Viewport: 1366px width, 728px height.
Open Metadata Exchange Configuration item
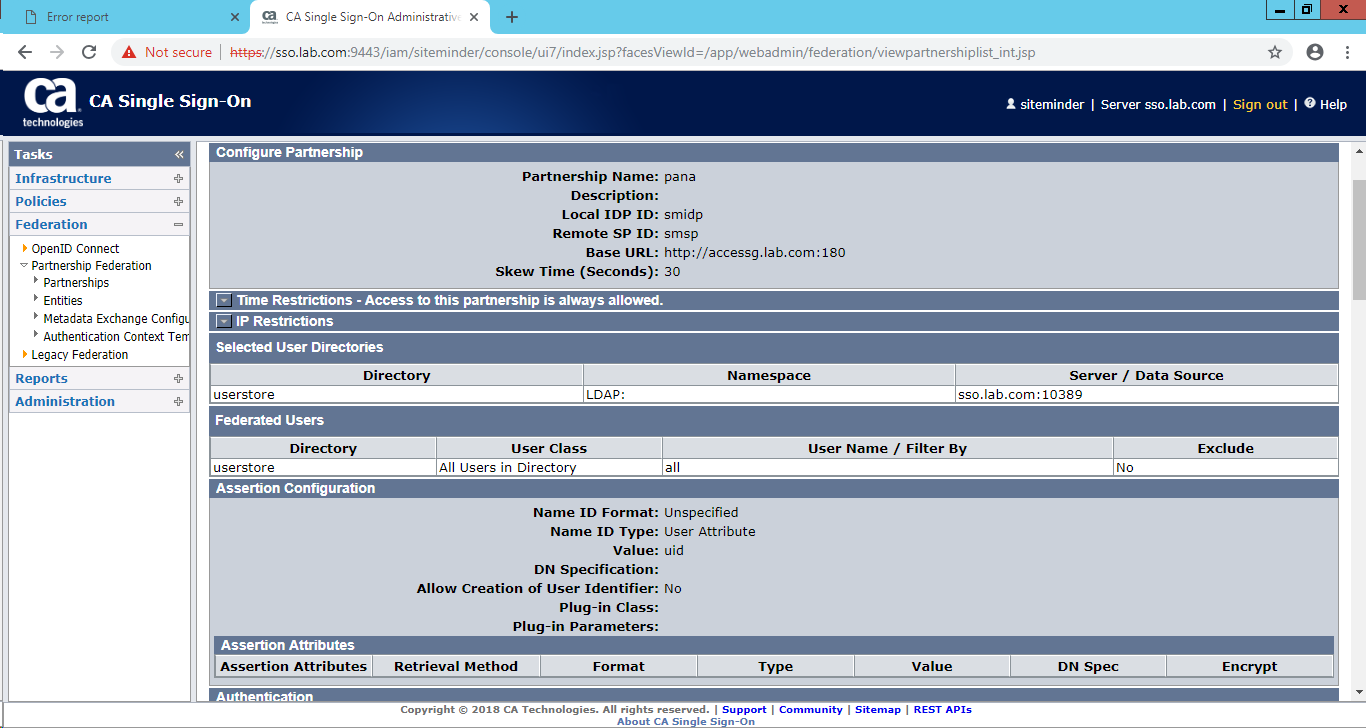[116, 318]
